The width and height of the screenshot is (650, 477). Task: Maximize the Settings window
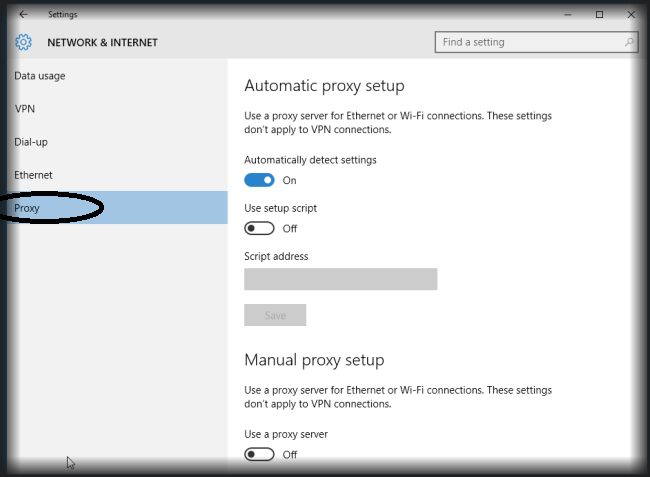[x=599, y=15]
